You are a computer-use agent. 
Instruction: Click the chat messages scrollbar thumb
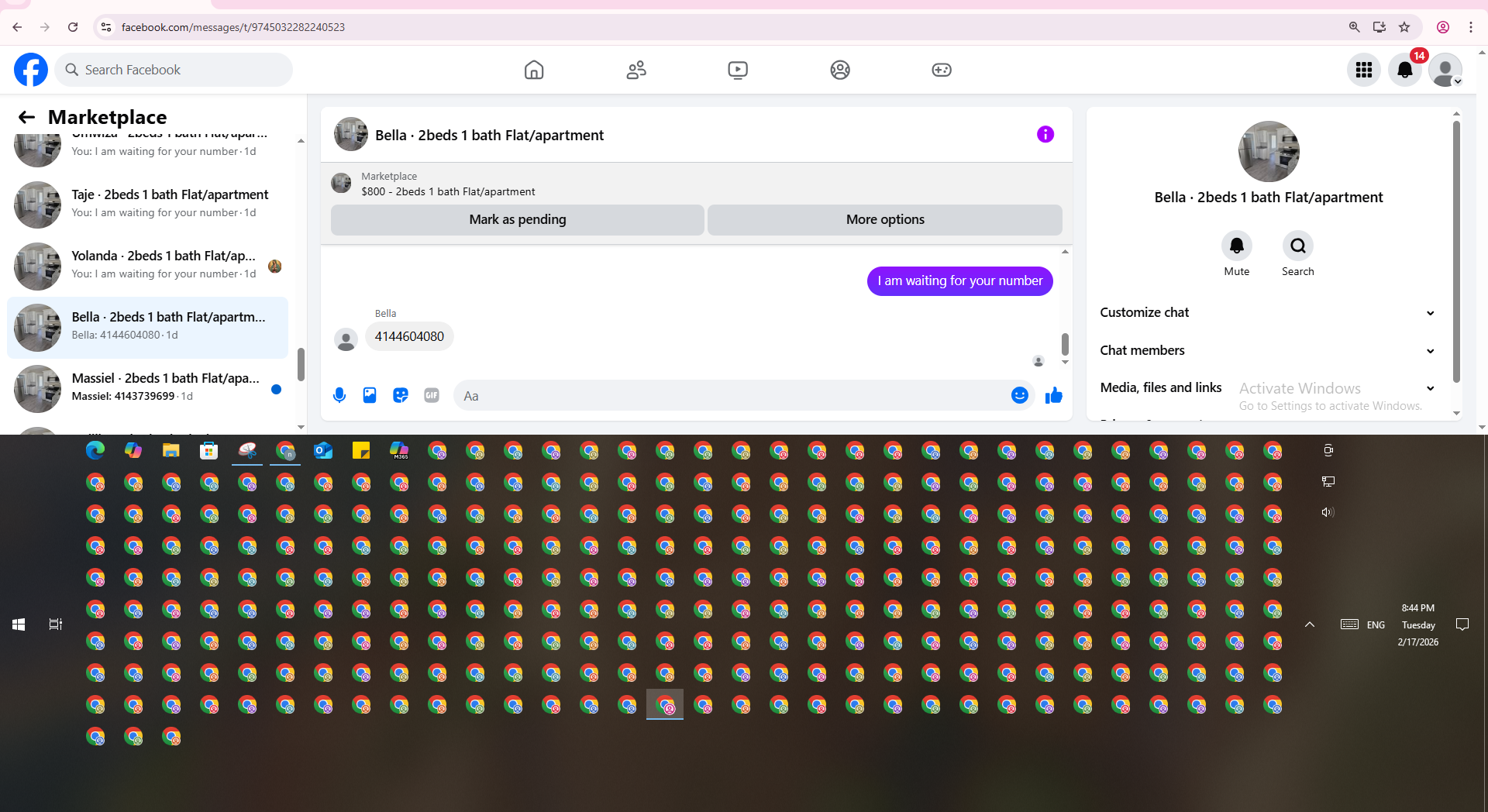click(x=1065, y=343)
